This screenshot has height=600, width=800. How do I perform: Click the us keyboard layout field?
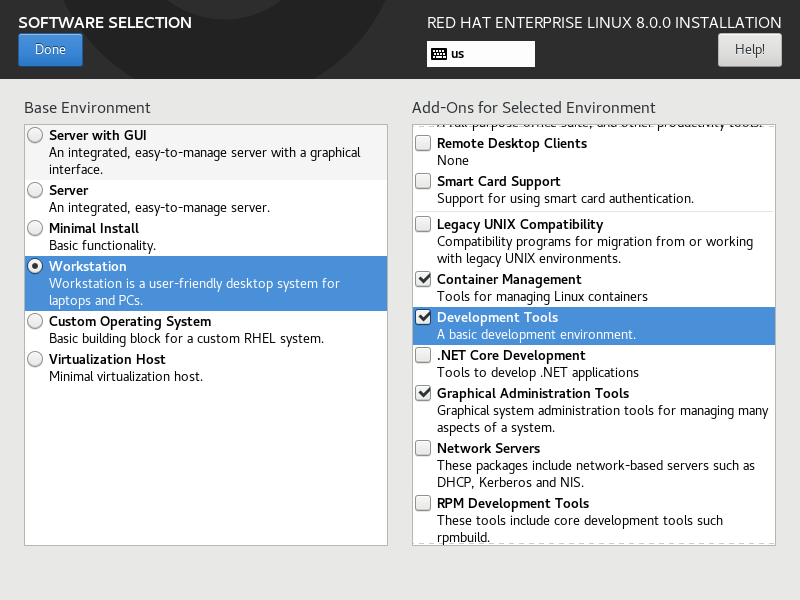click(490, 54)
